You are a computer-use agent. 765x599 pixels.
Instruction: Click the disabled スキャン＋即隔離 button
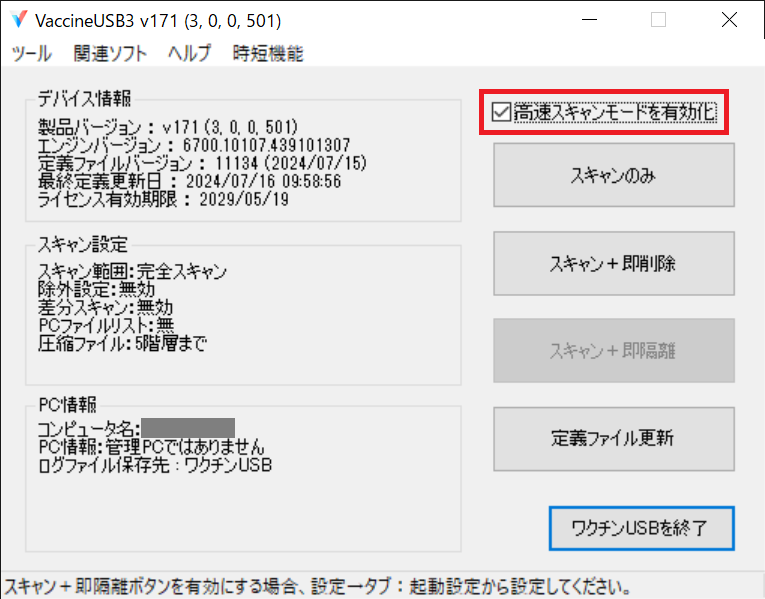click(614, 350)
